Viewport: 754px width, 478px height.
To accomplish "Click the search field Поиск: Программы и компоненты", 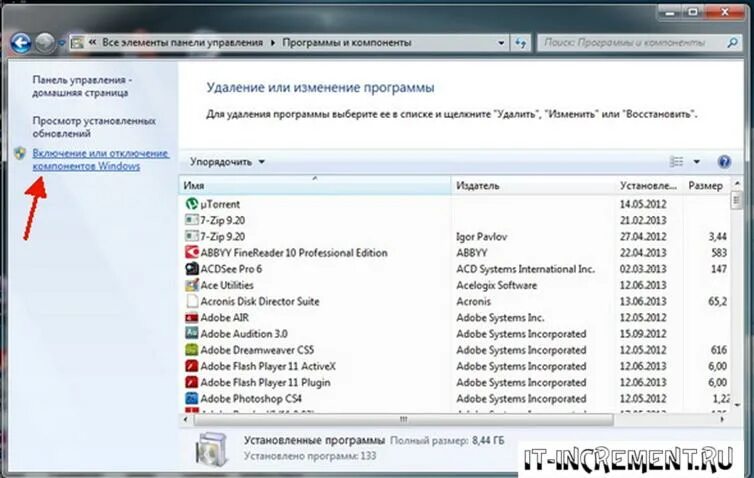I will click(631, 43).
